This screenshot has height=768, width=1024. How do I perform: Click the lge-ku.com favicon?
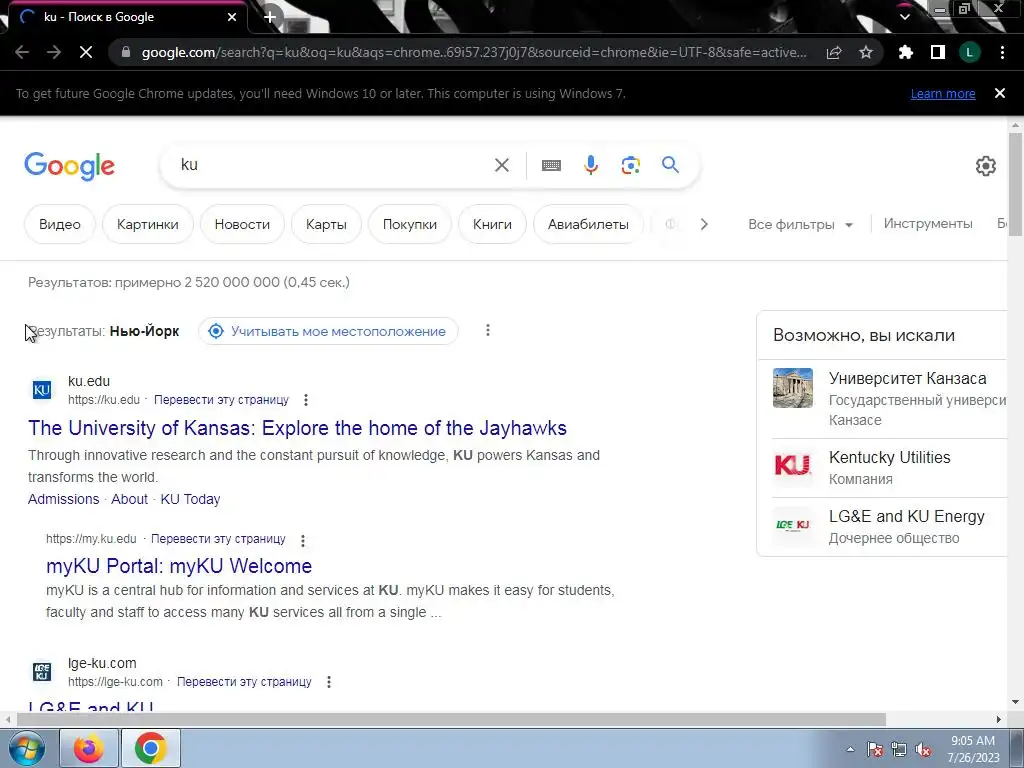42,671
